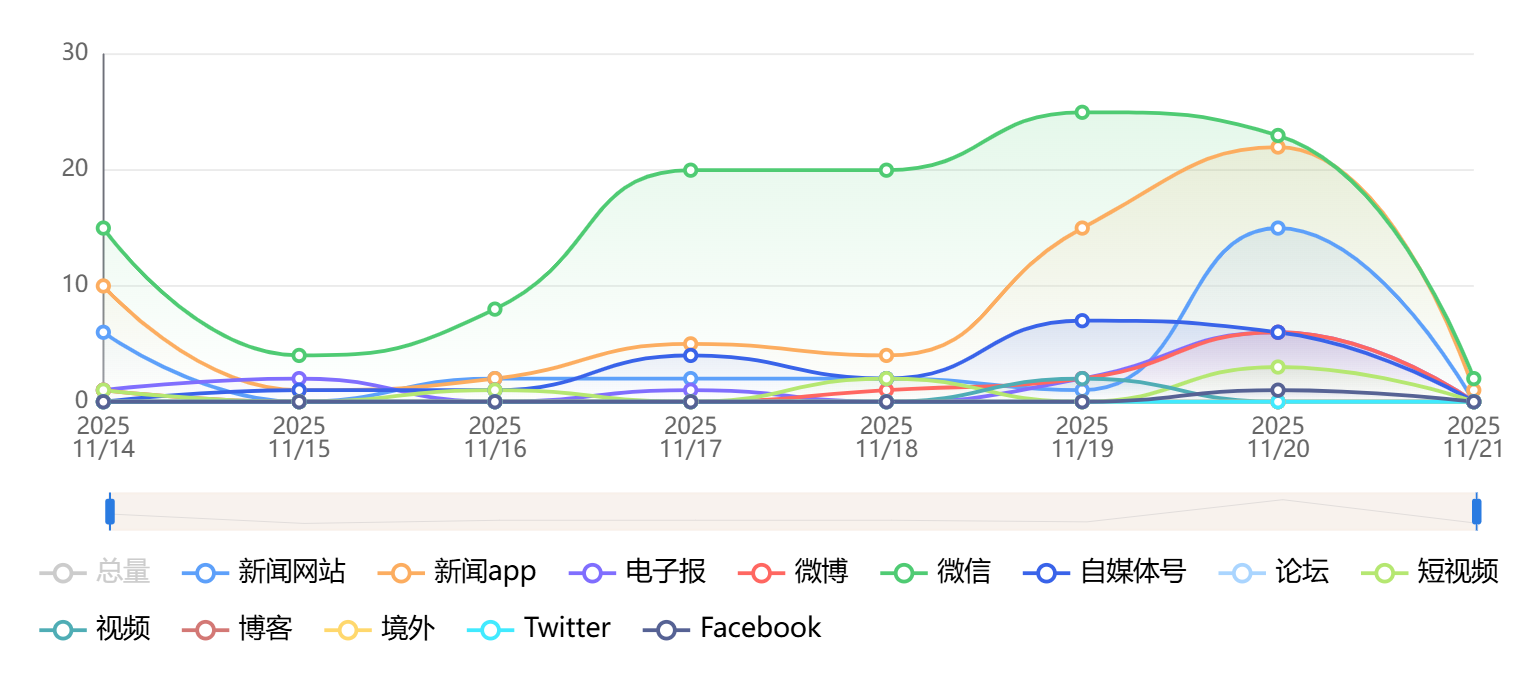Toggle 博客 legend entry
This screenshot has height=680, width=1535.
click(237, 629)
